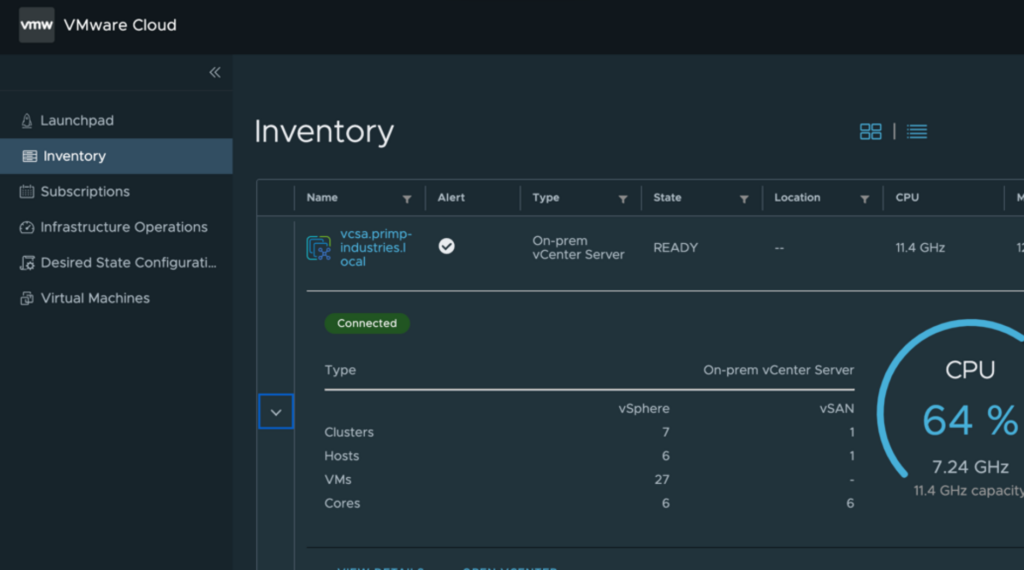The image size is (1024, 570).
Task: Click the Cores row label
Action: click(342, 503)
